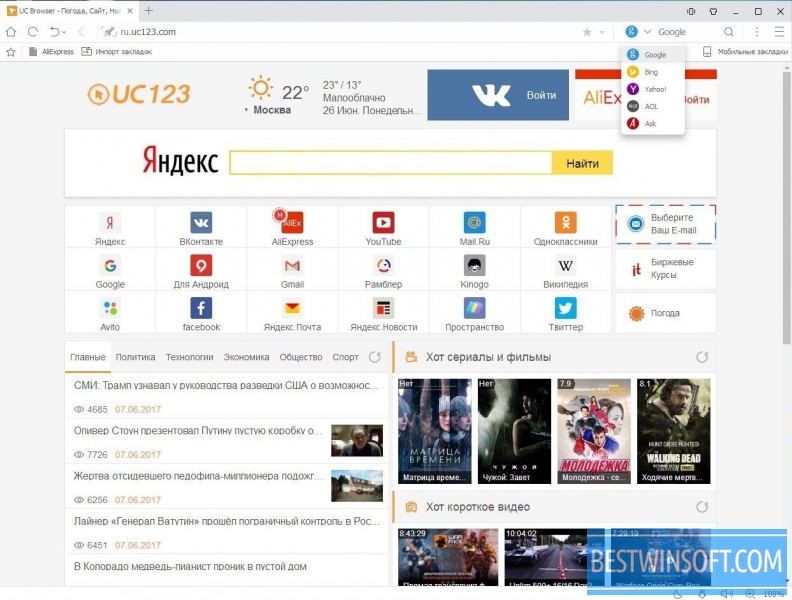Open the AliExpress shortcut tile
Screen dimensions: 792x600
[292, 227]
